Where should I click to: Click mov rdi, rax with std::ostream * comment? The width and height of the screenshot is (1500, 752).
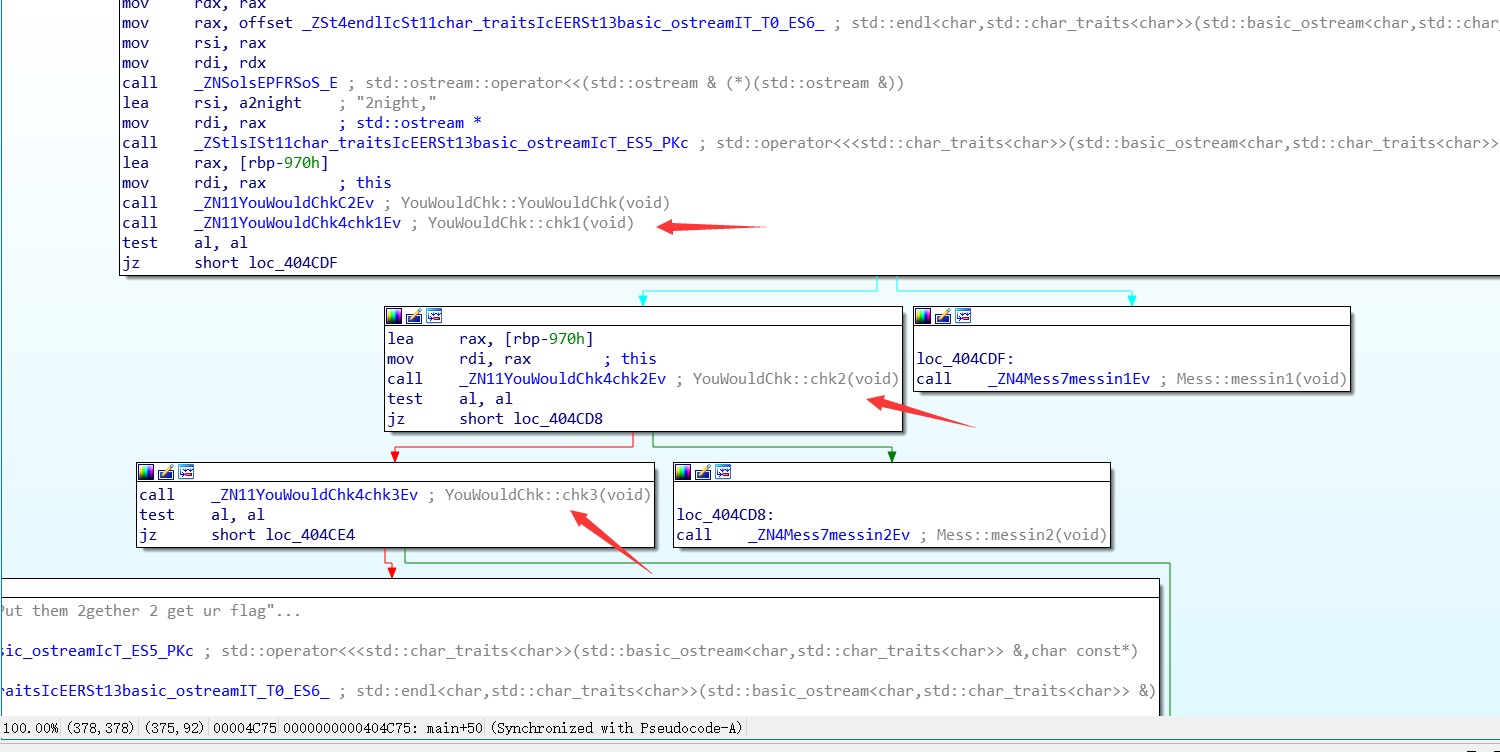(x=301, y=123)
